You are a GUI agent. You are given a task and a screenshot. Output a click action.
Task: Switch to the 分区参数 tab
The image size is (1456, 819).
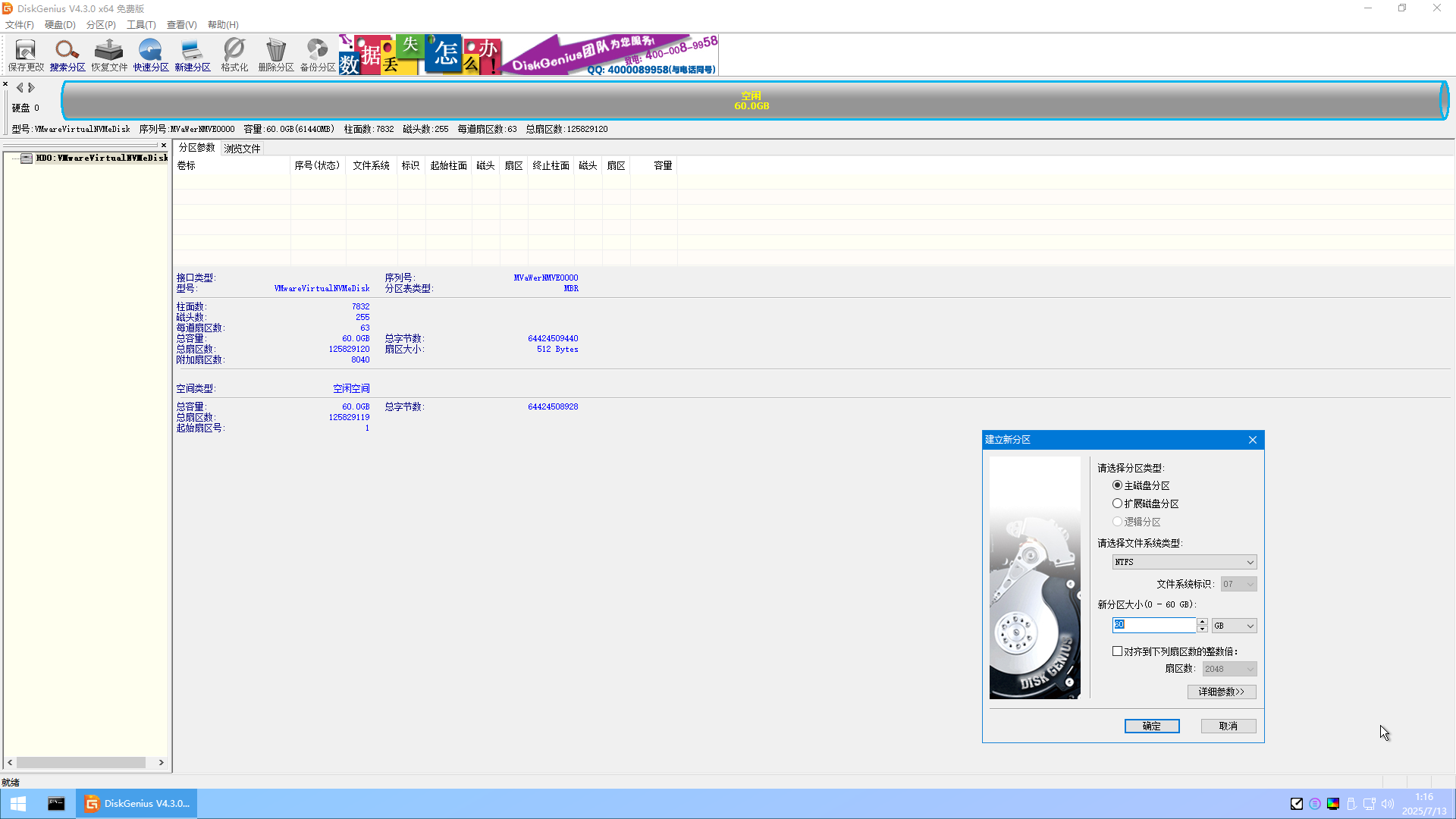coord(196,148)
